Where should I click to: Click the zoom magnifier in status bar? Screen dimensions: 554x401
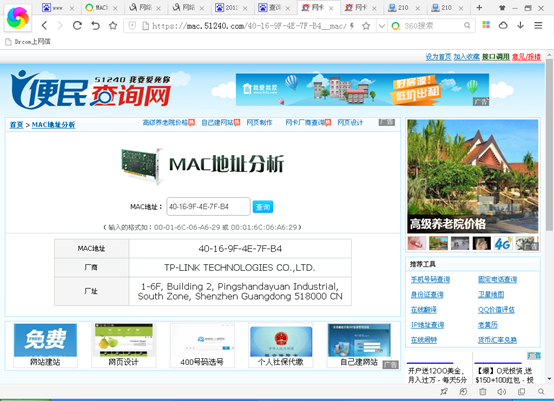coord(541,391)
